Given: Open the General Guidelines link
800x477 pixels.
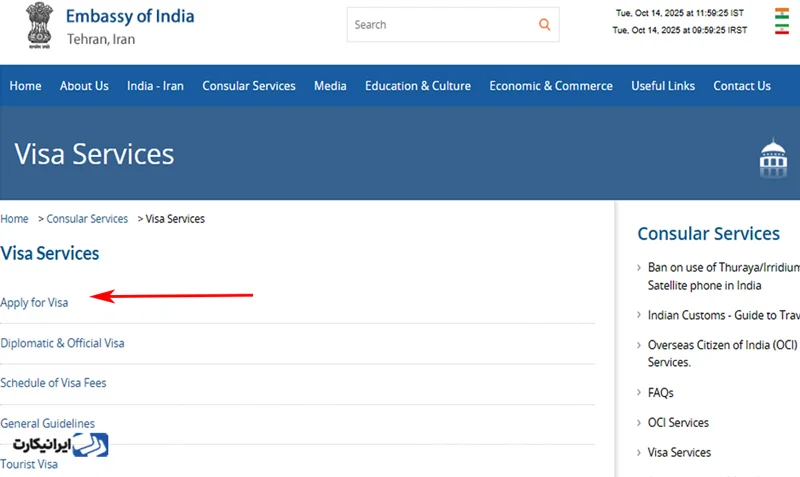Looking at the screenshot, I should click(x=47, y=424).
